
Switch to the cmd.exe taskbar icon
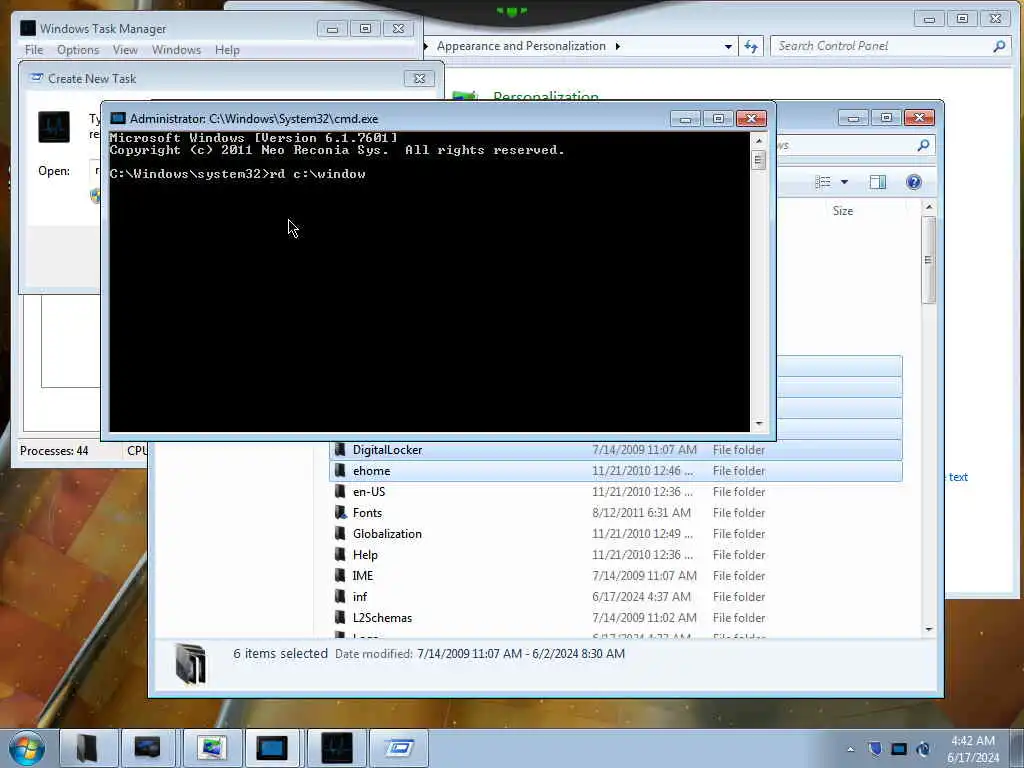[272, 748]
